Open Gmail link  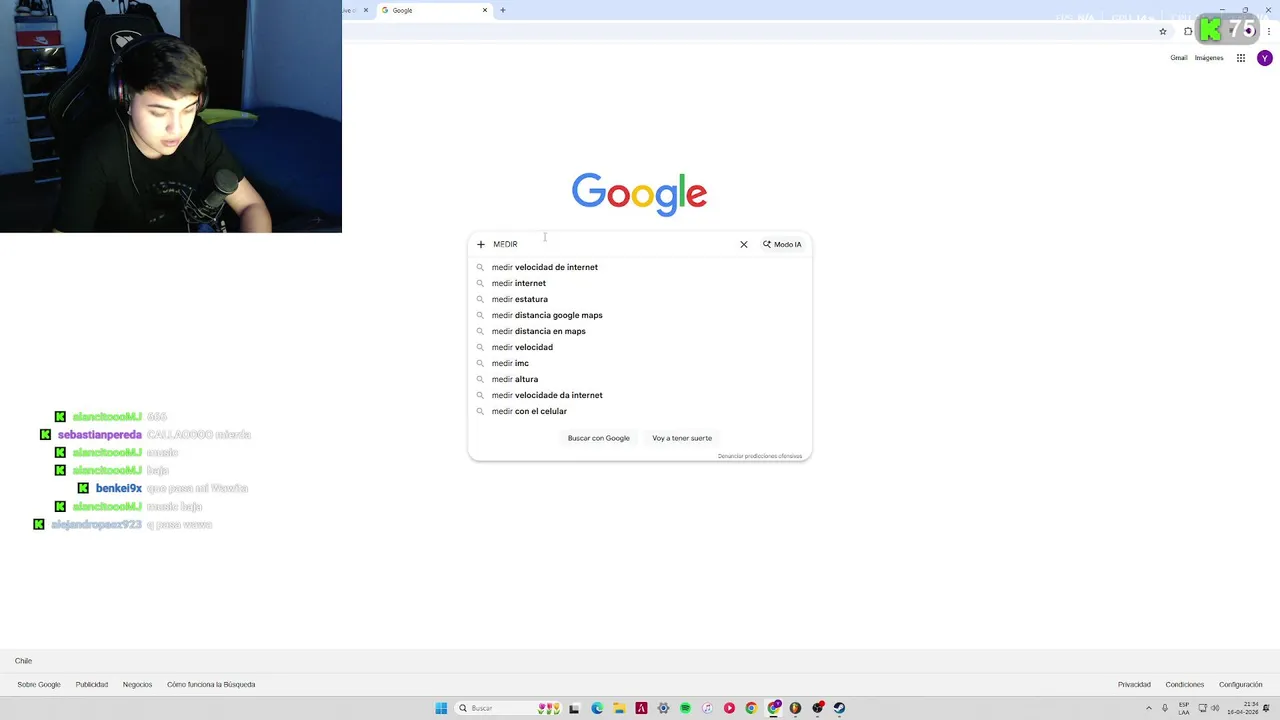click(1179, 58)
